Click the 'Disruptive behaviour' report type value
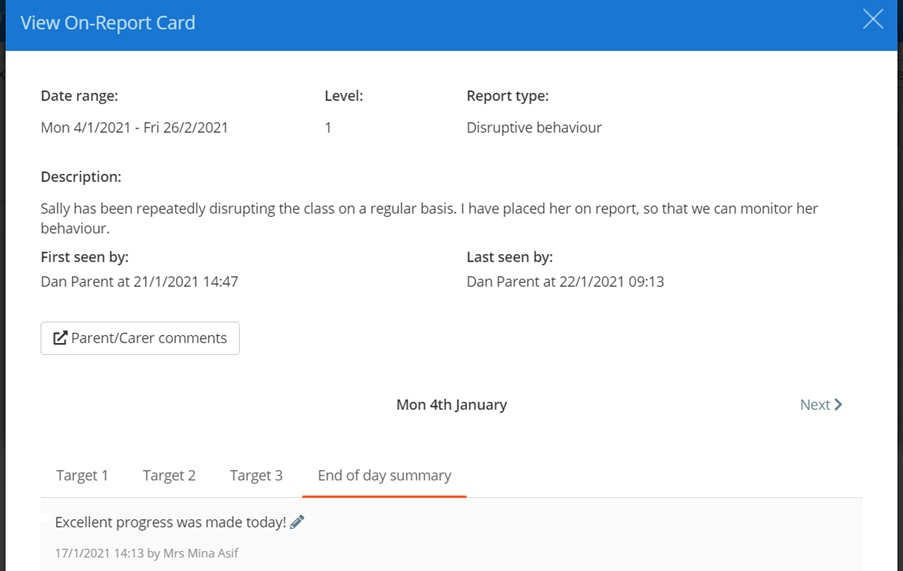The image size is (903, 571). click(x=534, y=127)
